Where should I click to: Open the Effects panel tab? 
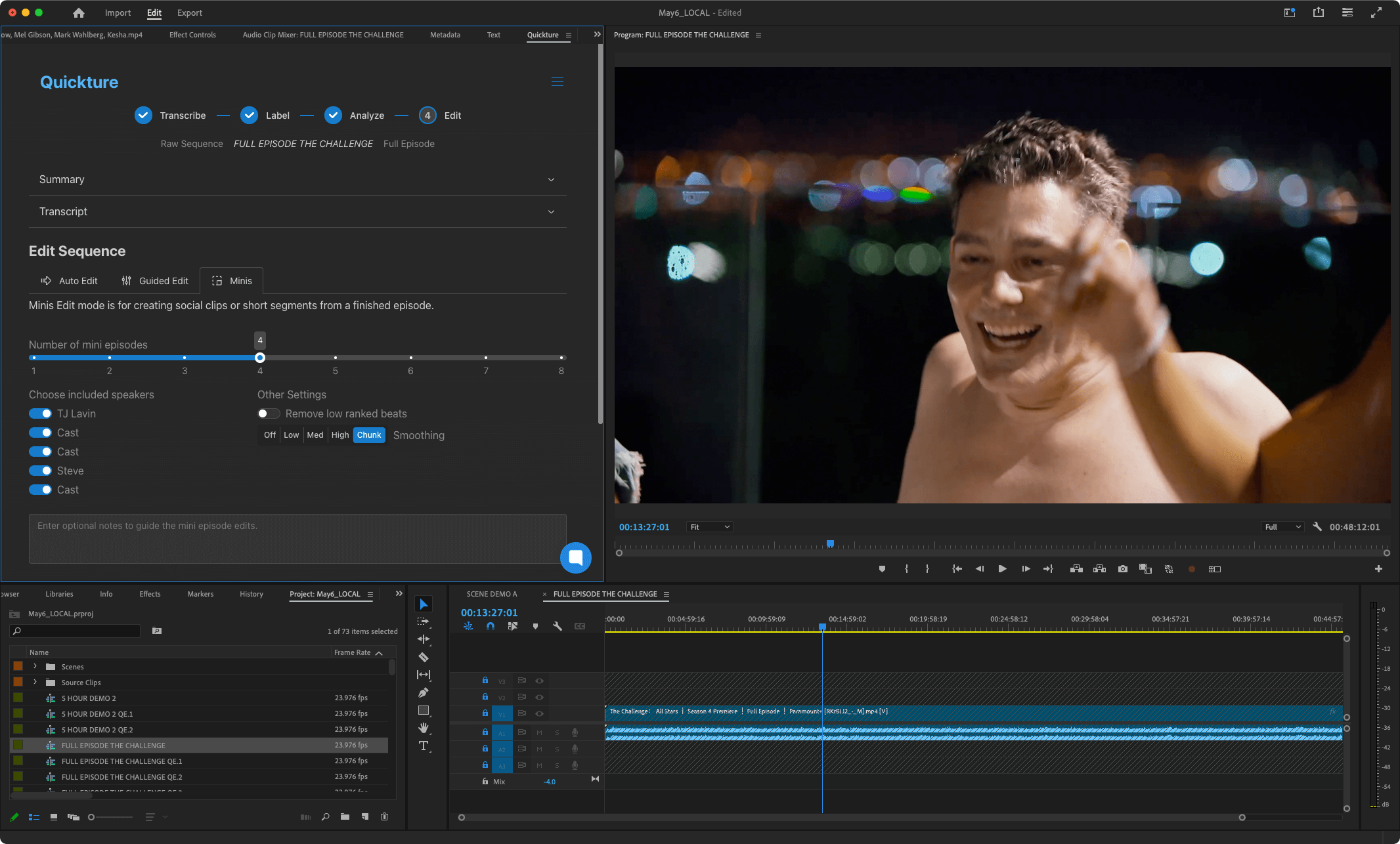pos(150,594)
